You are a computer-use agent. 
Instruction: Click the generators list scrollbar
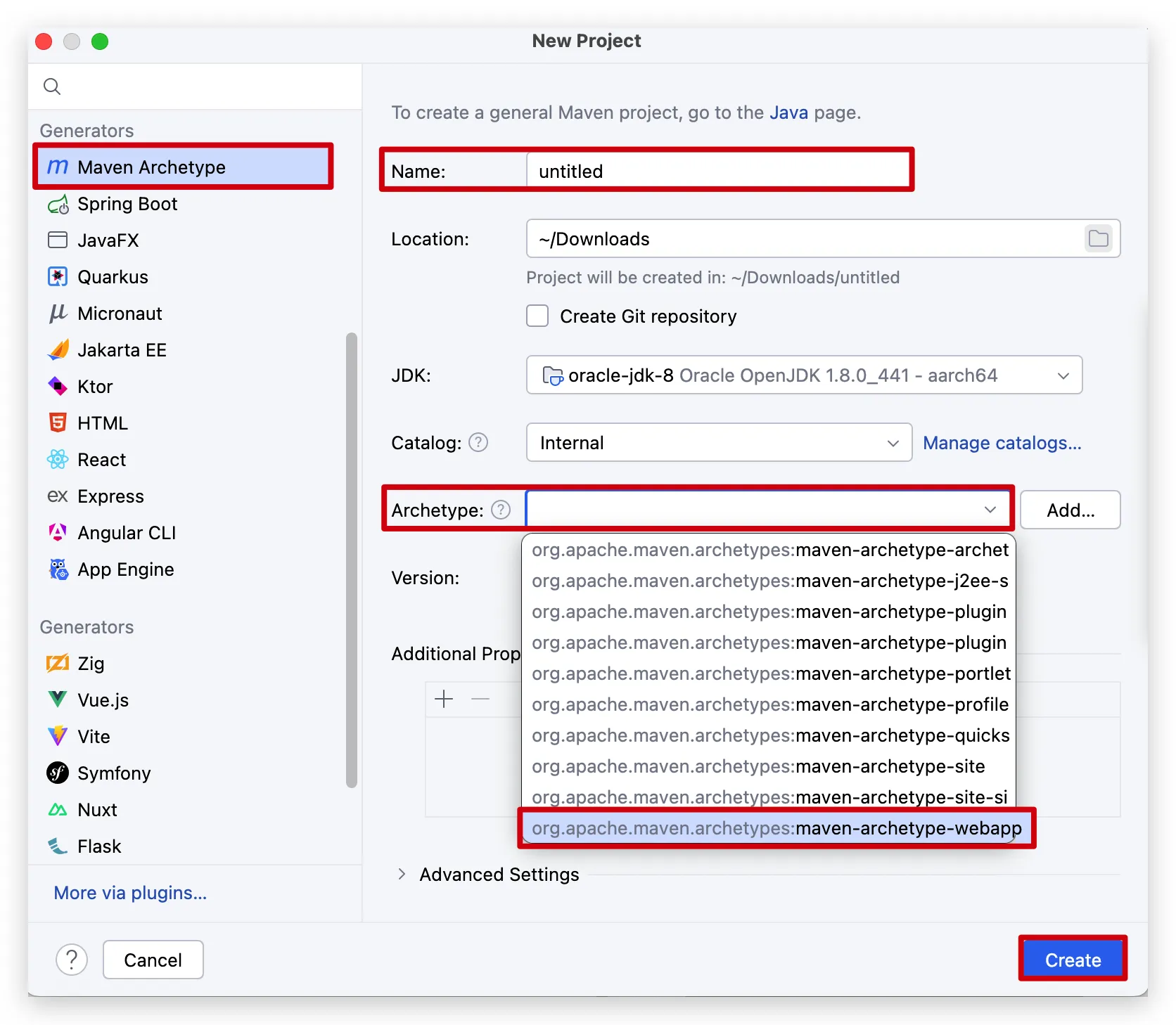(352, 560)
